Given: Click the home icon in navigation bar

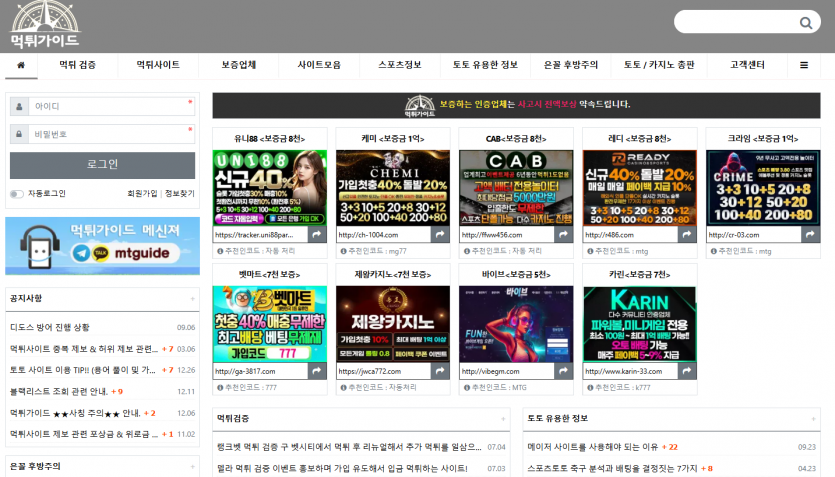Looking at the screenshot, I should pos(21,65).
